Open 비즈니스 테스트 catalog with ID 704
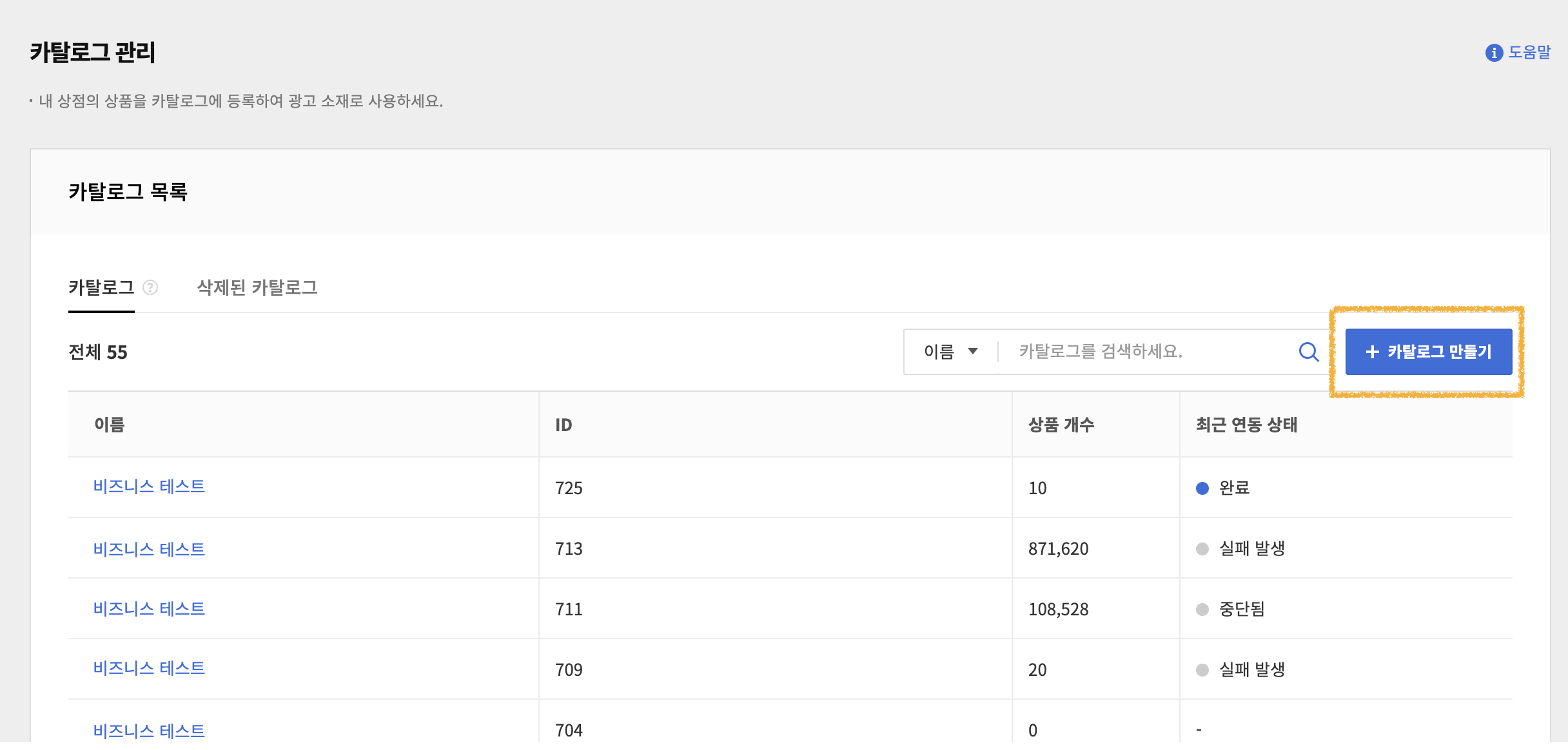This screenshot has width=1568, height=750. [149, 731]
